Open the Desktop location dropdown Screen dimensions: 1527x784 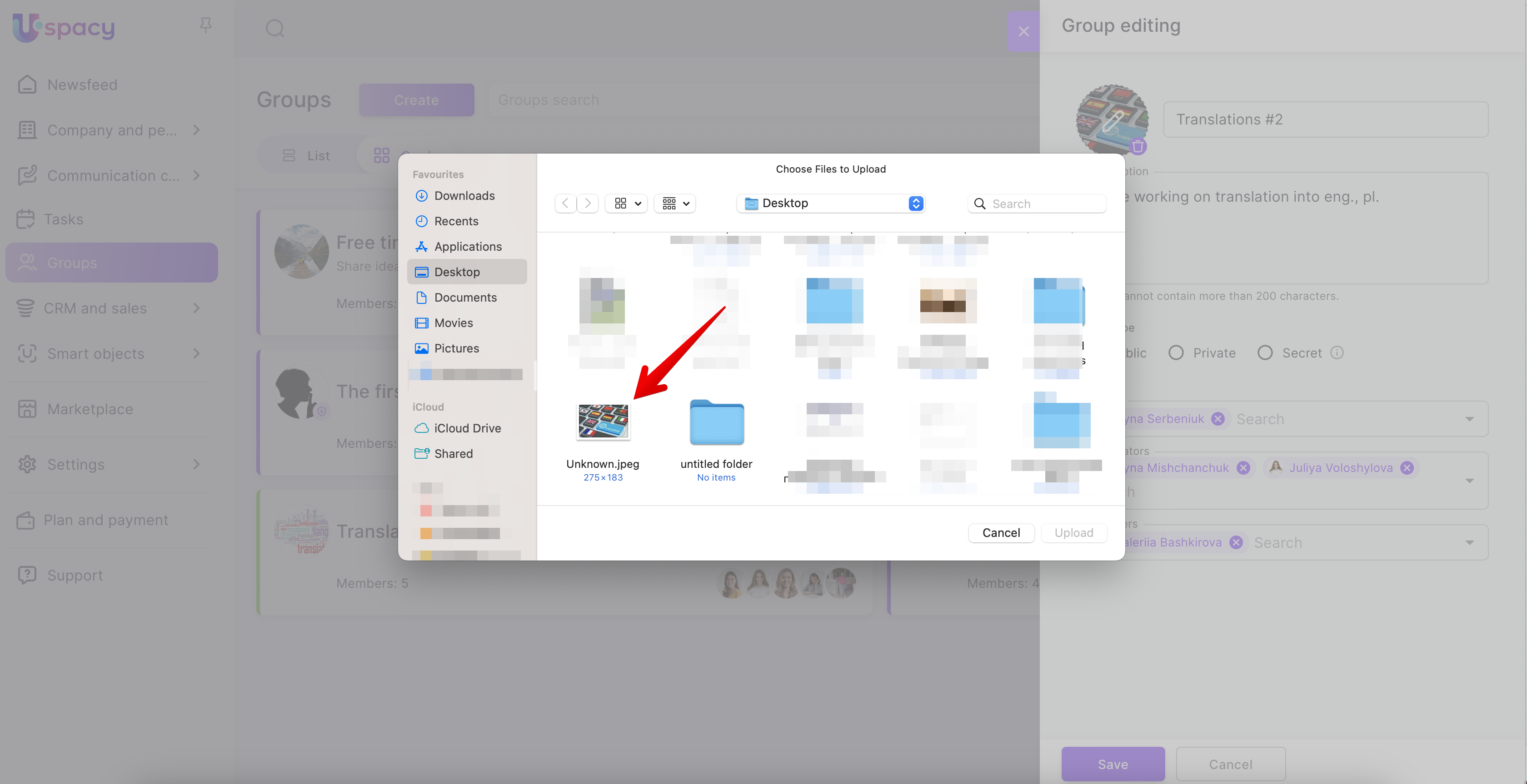830,203
